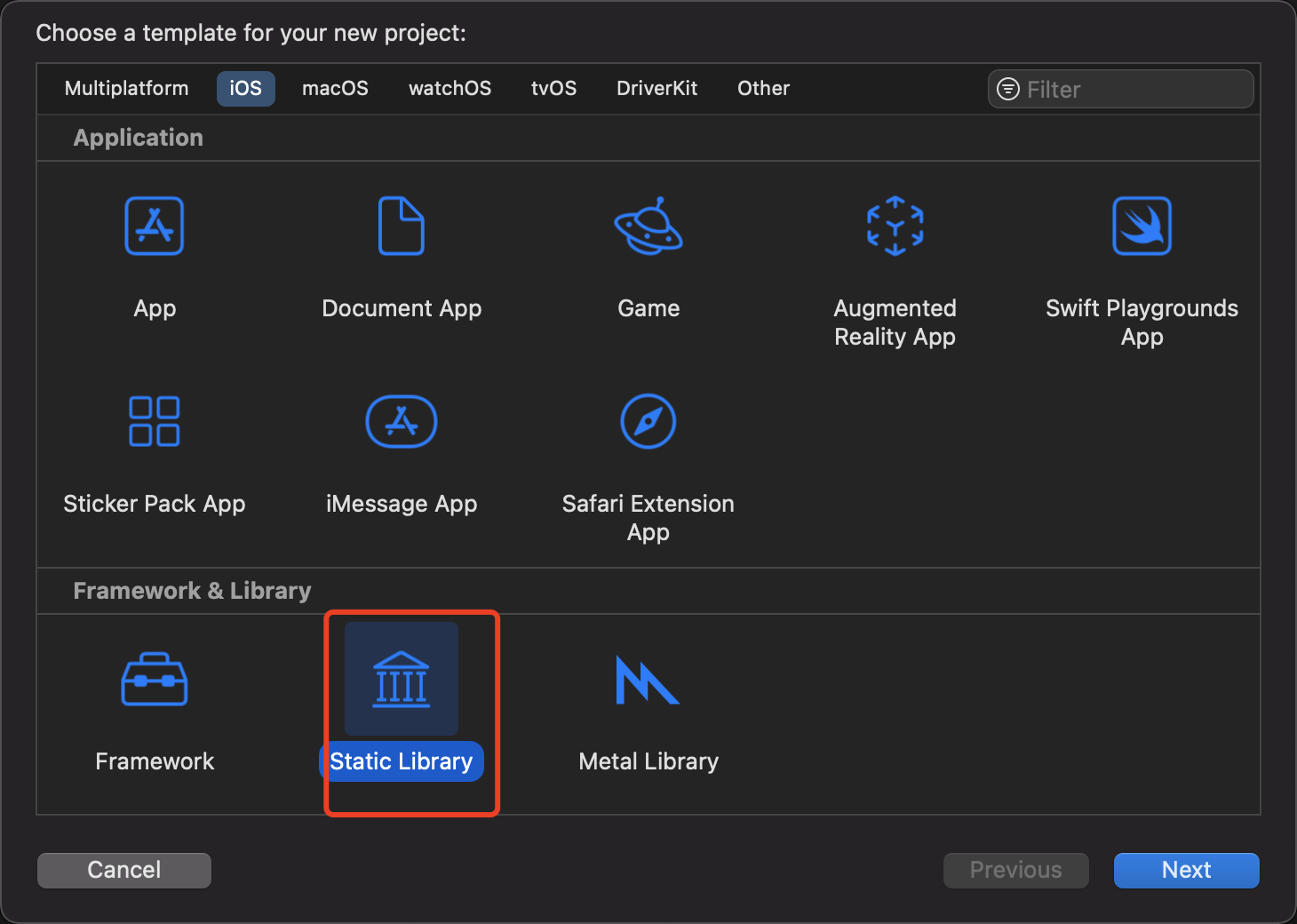Proceed with the Next button
This screenshot has width=1297, height=924.
pos(1187,870)
